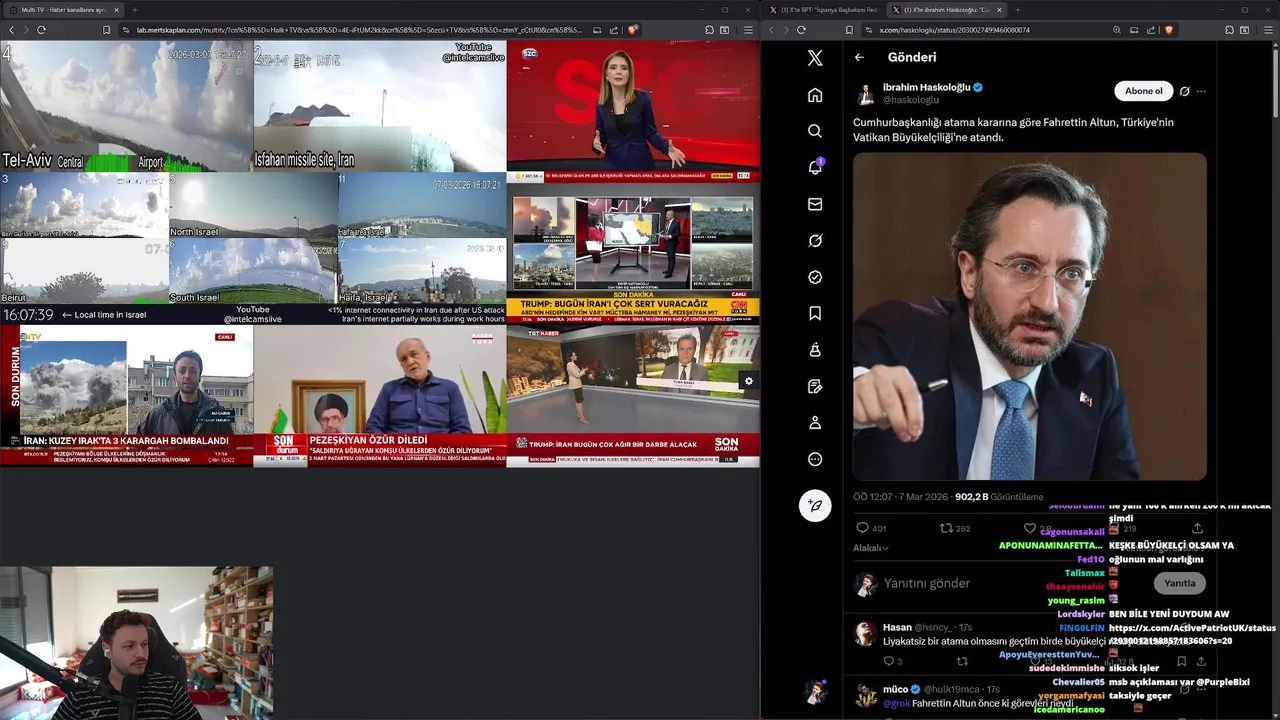This screenshot has height=720, width=1280.
Task: Open the notepad icon in the X sidebar
Action: [815, 386]
